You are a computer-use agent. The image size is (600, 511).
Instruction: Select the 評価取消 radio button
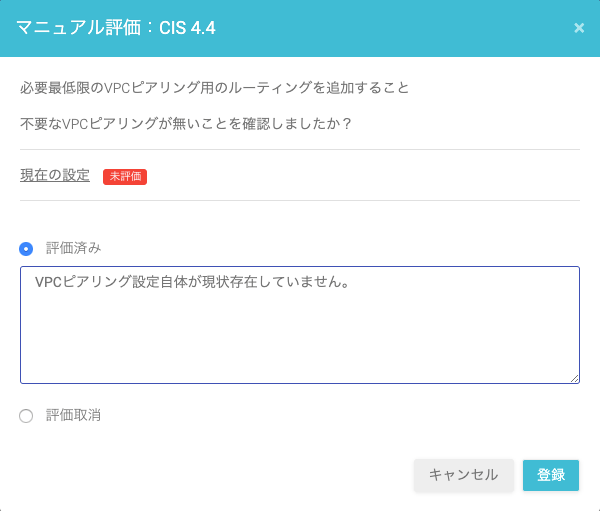point(26,416)
